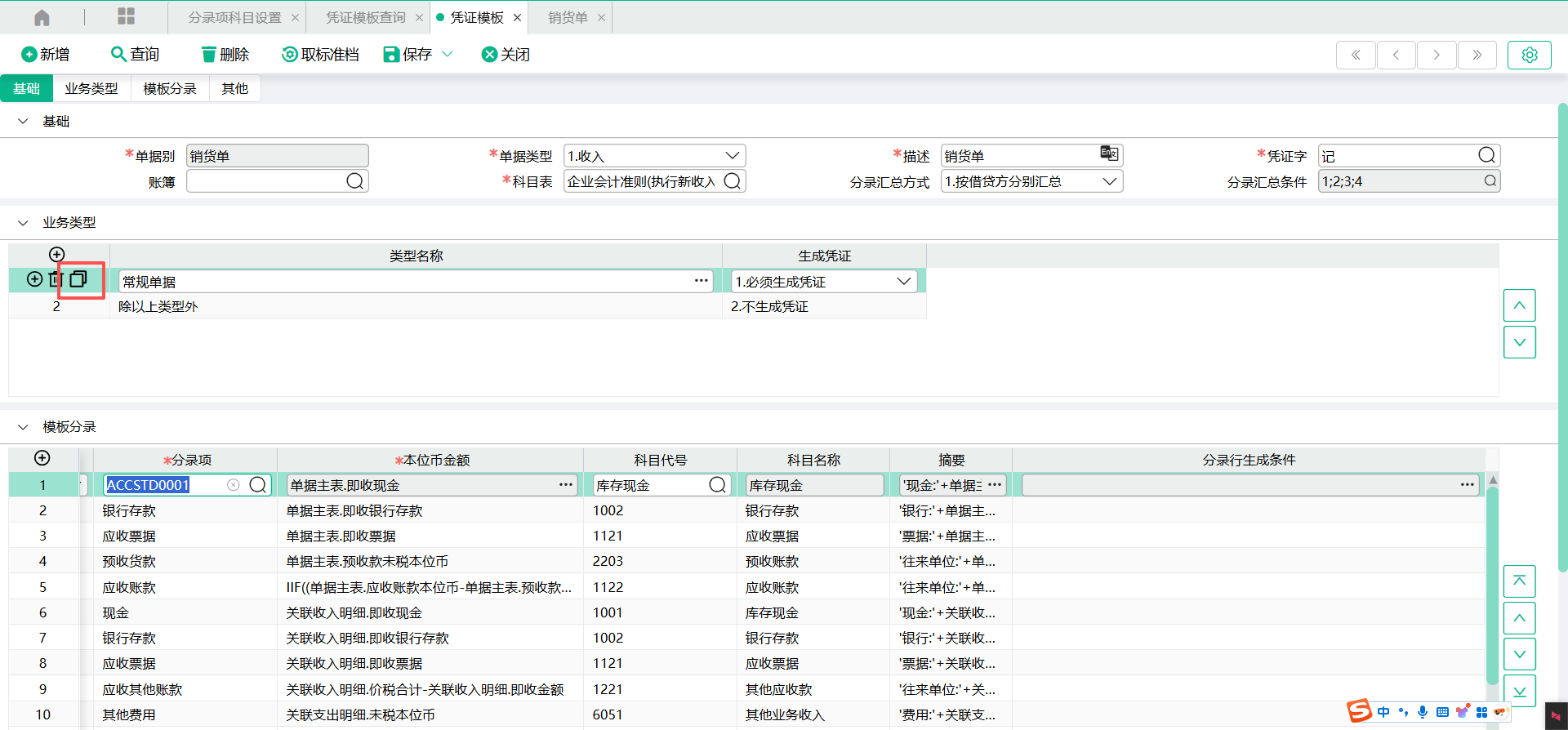Open the 分录汇总方式 dropdown

pos(1031,181)
